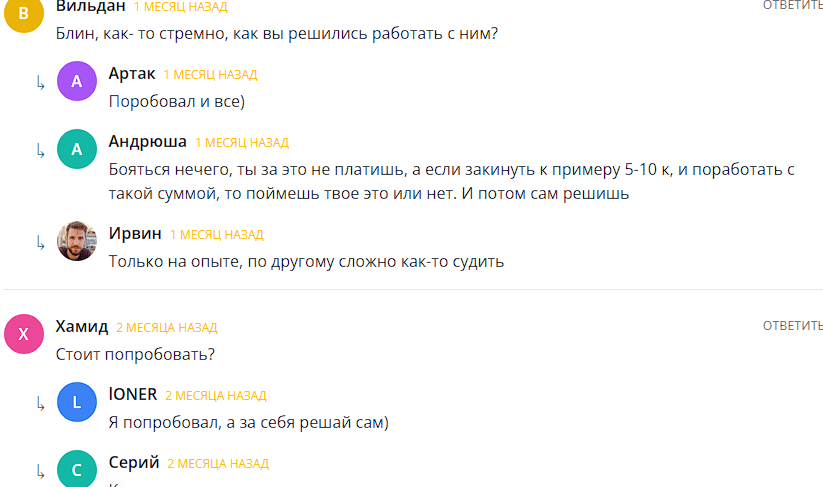Screen dimensions: 823x487
Task: Click Артак's purple avatar icon
Action: 77,82
